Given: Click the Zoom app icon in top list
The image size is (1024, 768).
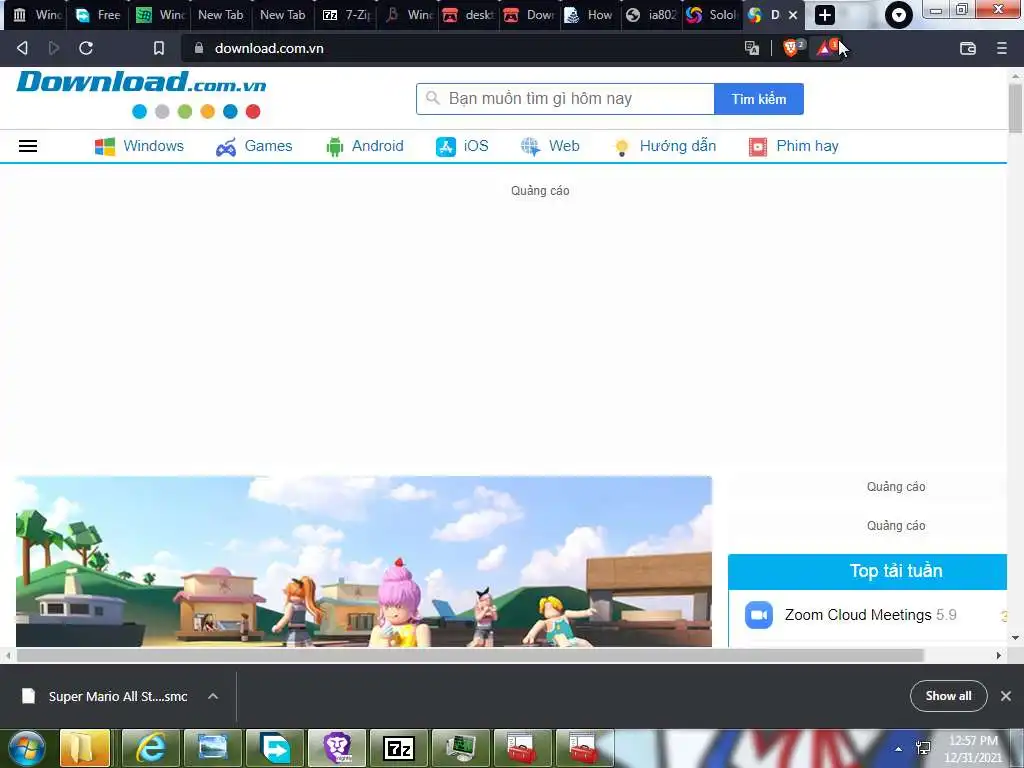Looking at the screenshot, I should (x=759, y=615).
